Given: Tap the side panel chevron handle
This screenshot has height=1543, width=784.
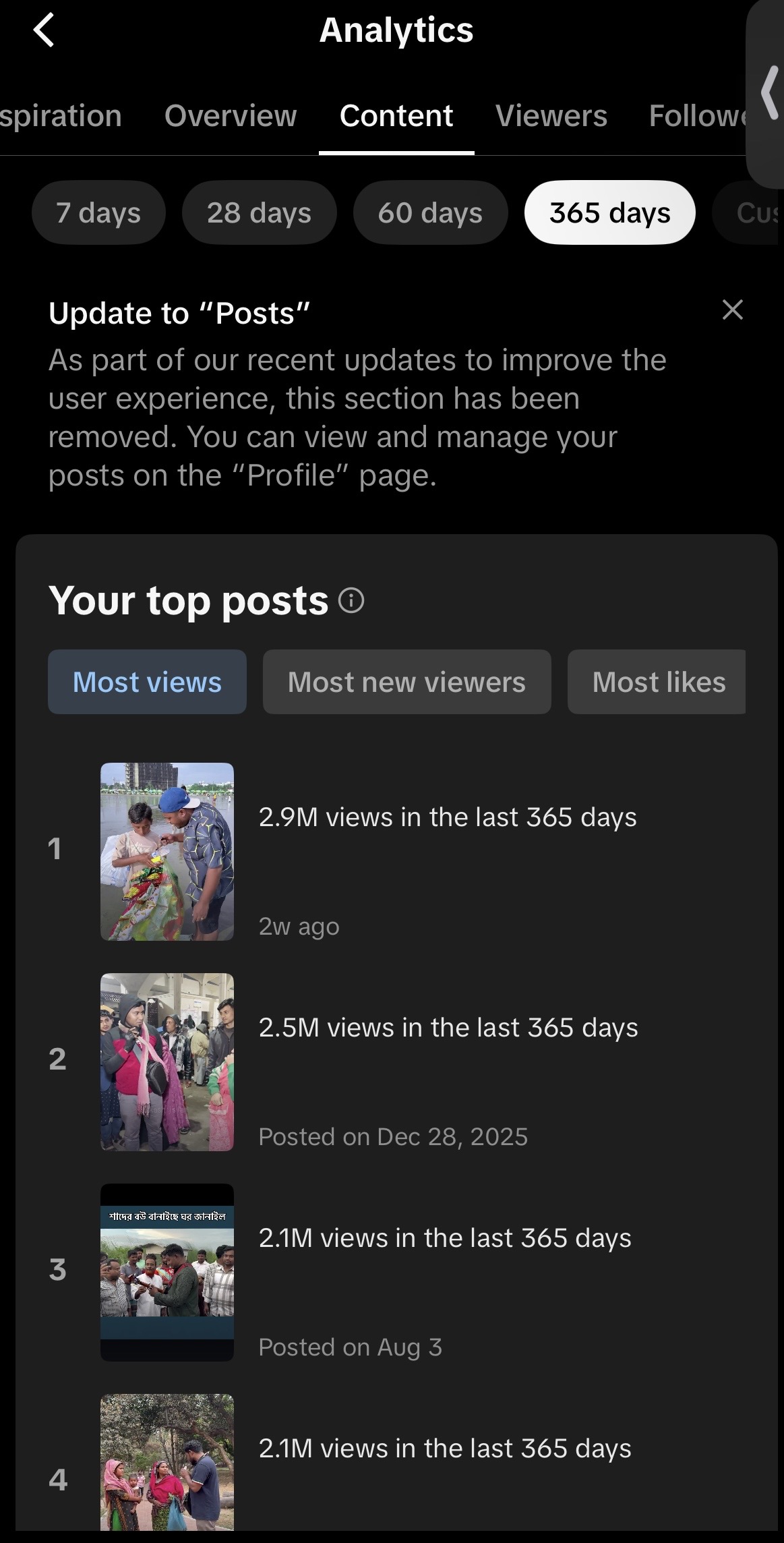Looking at the screenshot, I should tap(768, 93).
